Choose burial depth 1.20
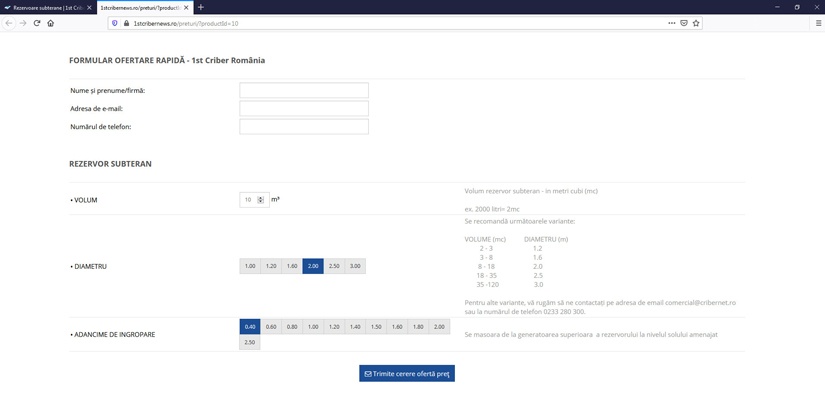The height and width of the screenshot is (394, 825). (x=334, y=327)
